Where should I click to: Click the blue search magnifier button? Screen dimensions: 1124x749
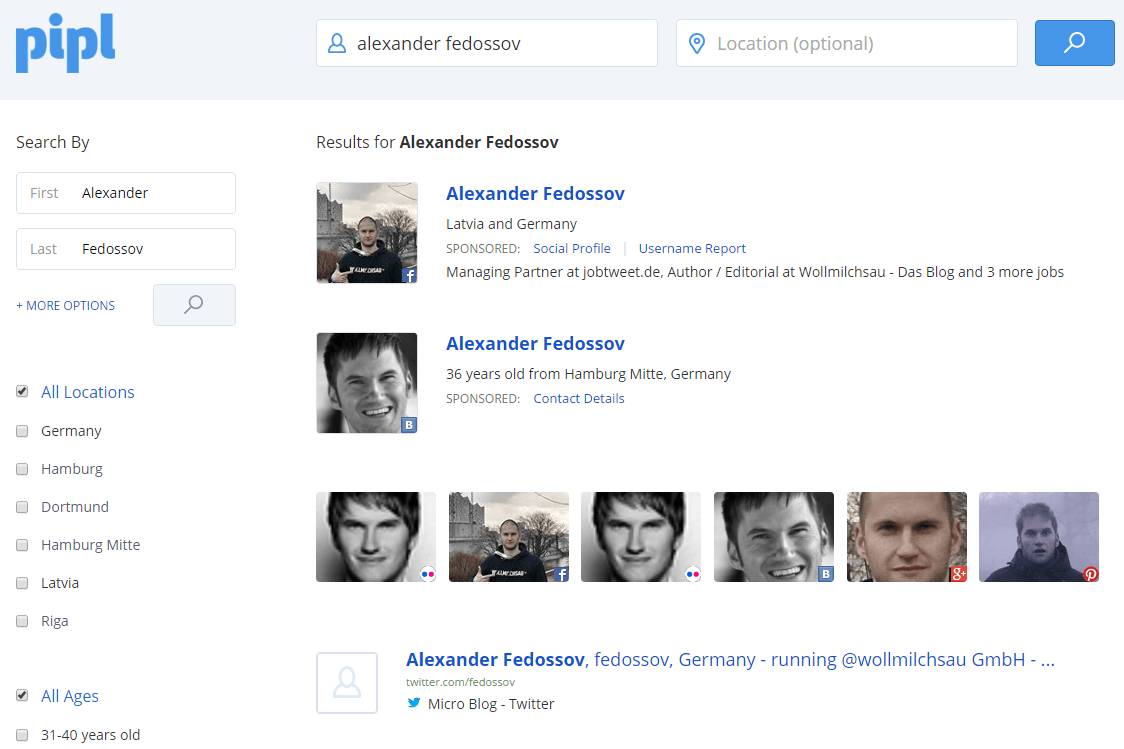(1075, 43)
